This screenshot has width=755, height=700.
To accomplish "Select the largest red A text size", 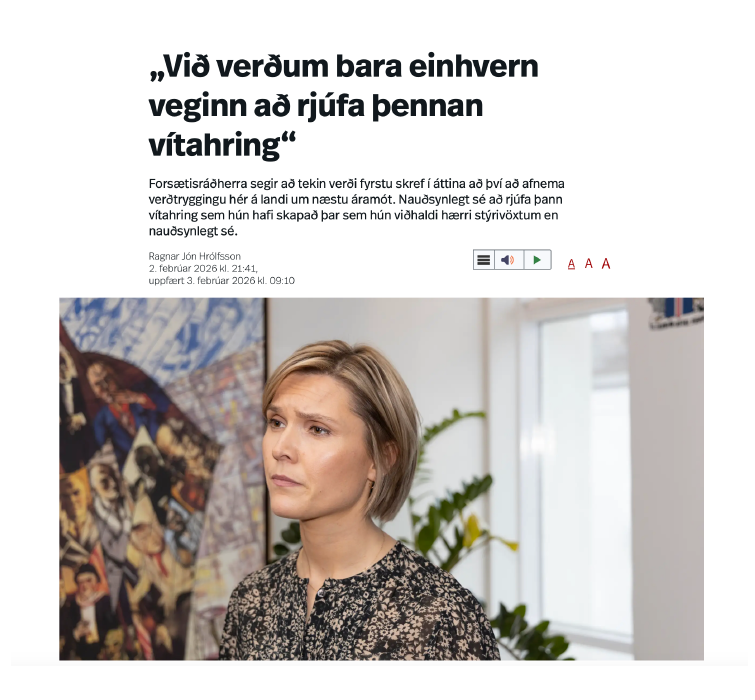I will click(x=606, y=263).
